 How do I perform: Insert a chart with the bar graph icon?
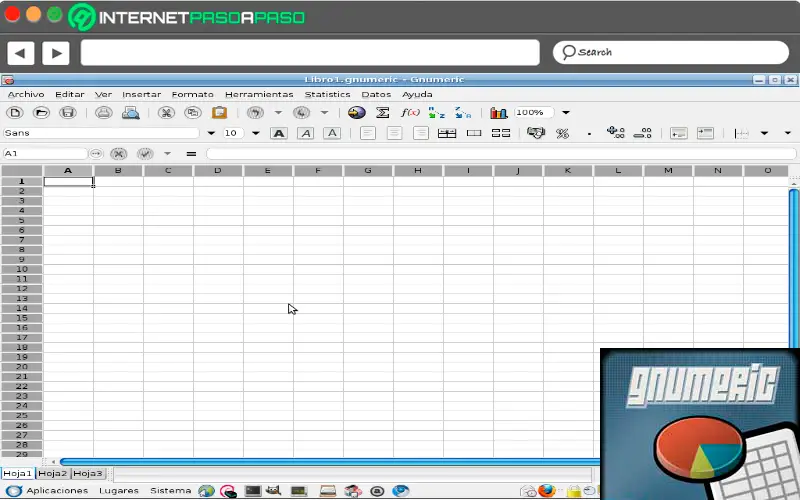[x=498, y=113]
